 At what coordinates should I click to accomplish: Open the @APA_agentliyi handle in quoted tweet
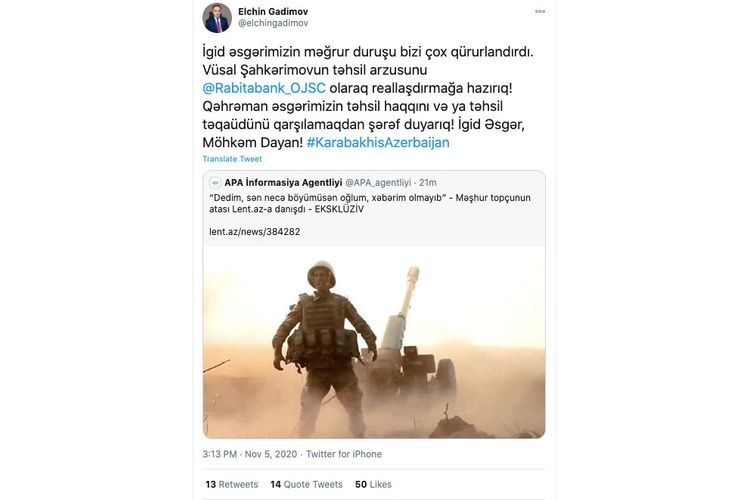point(378,182)
